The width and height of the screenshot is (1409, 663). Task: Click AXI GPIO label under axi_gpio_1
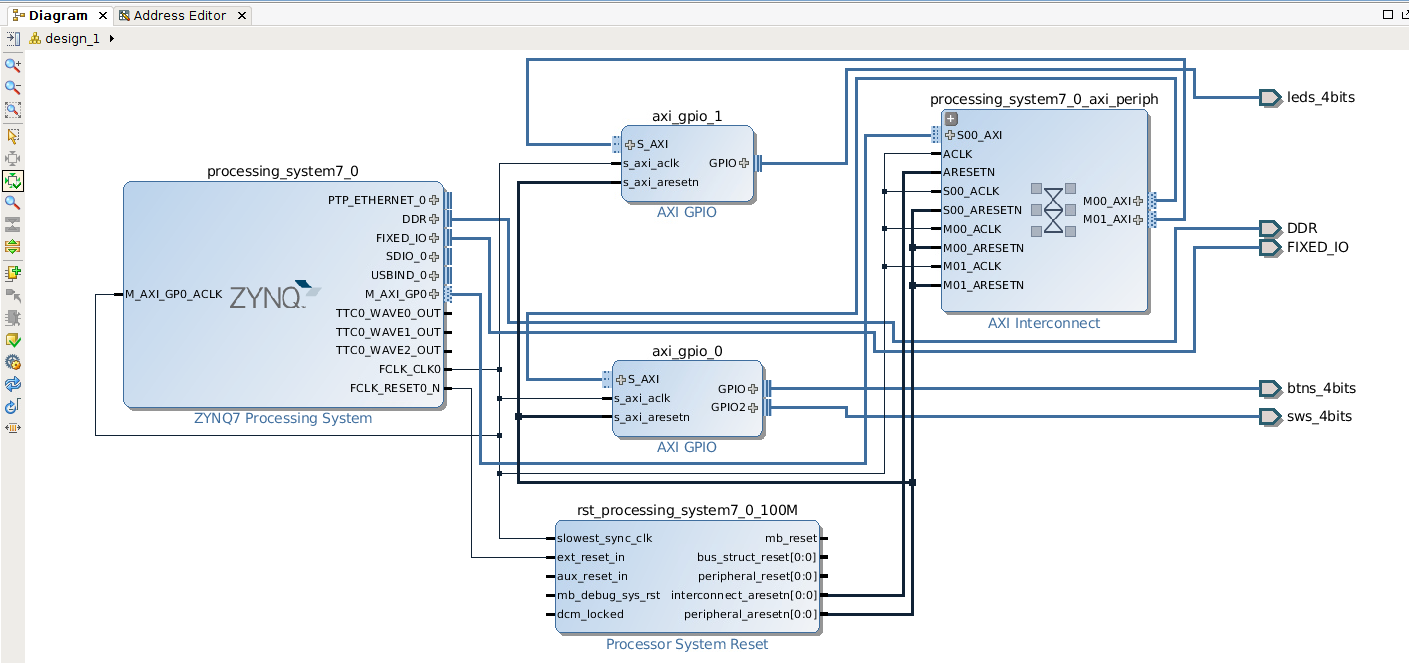687,212
